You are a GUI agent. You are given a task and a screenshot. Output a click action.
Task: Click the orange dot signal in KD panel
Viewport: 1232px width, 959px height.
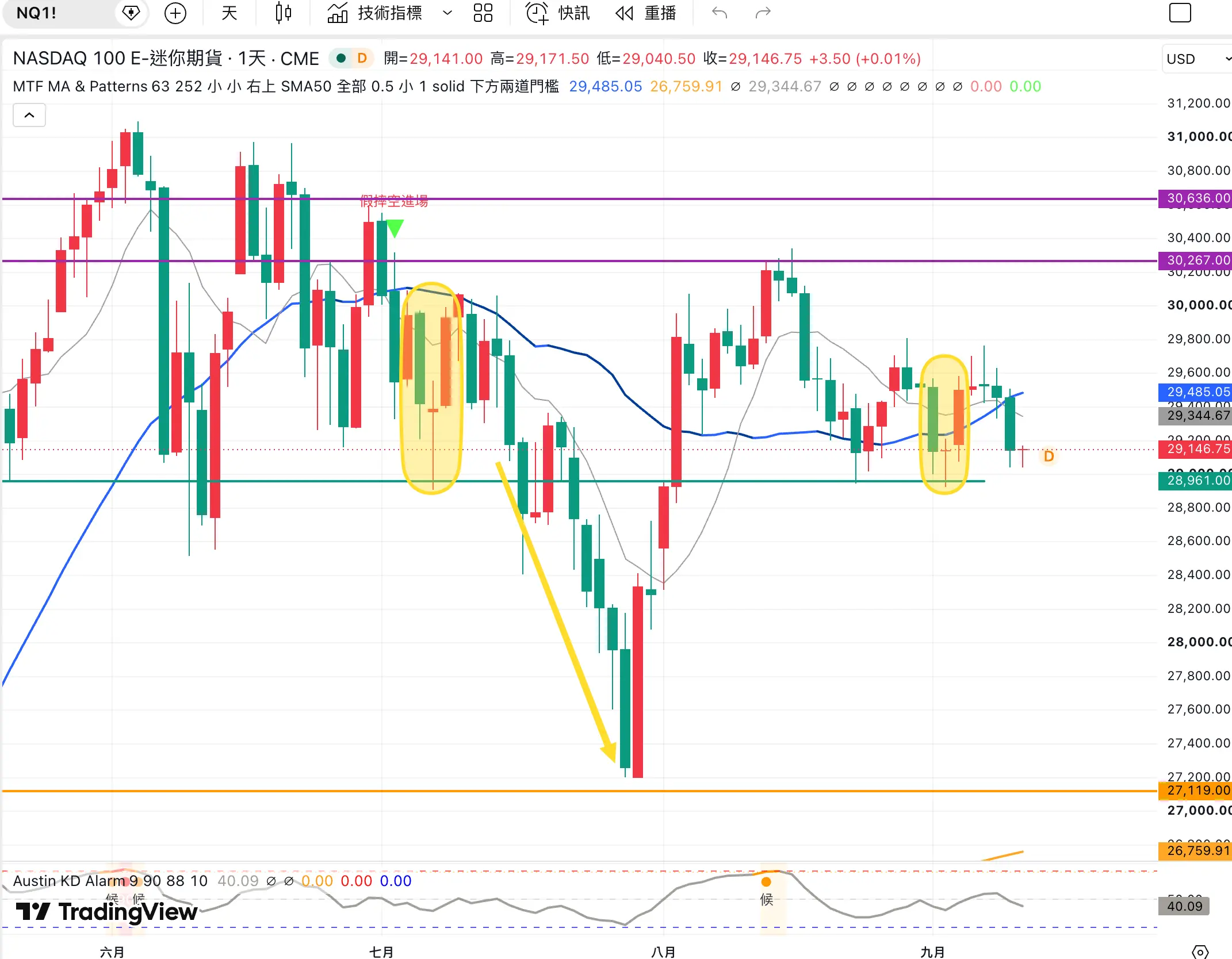click(766, 882)
